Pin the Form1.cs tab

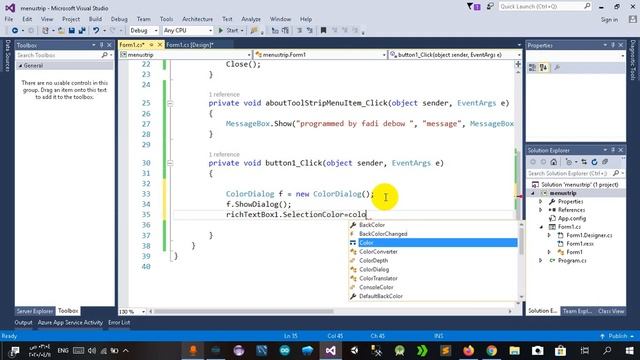151,45
